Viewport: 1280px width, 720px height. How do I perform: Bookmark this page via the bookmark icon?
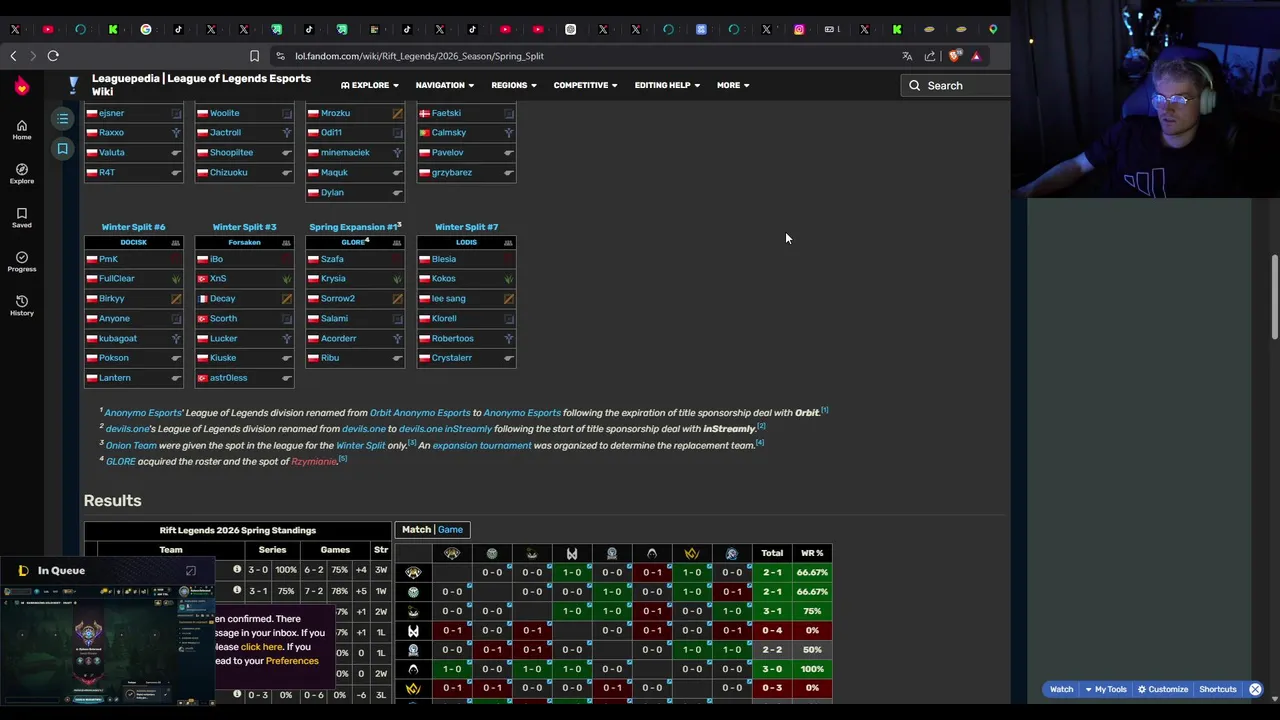254,56
